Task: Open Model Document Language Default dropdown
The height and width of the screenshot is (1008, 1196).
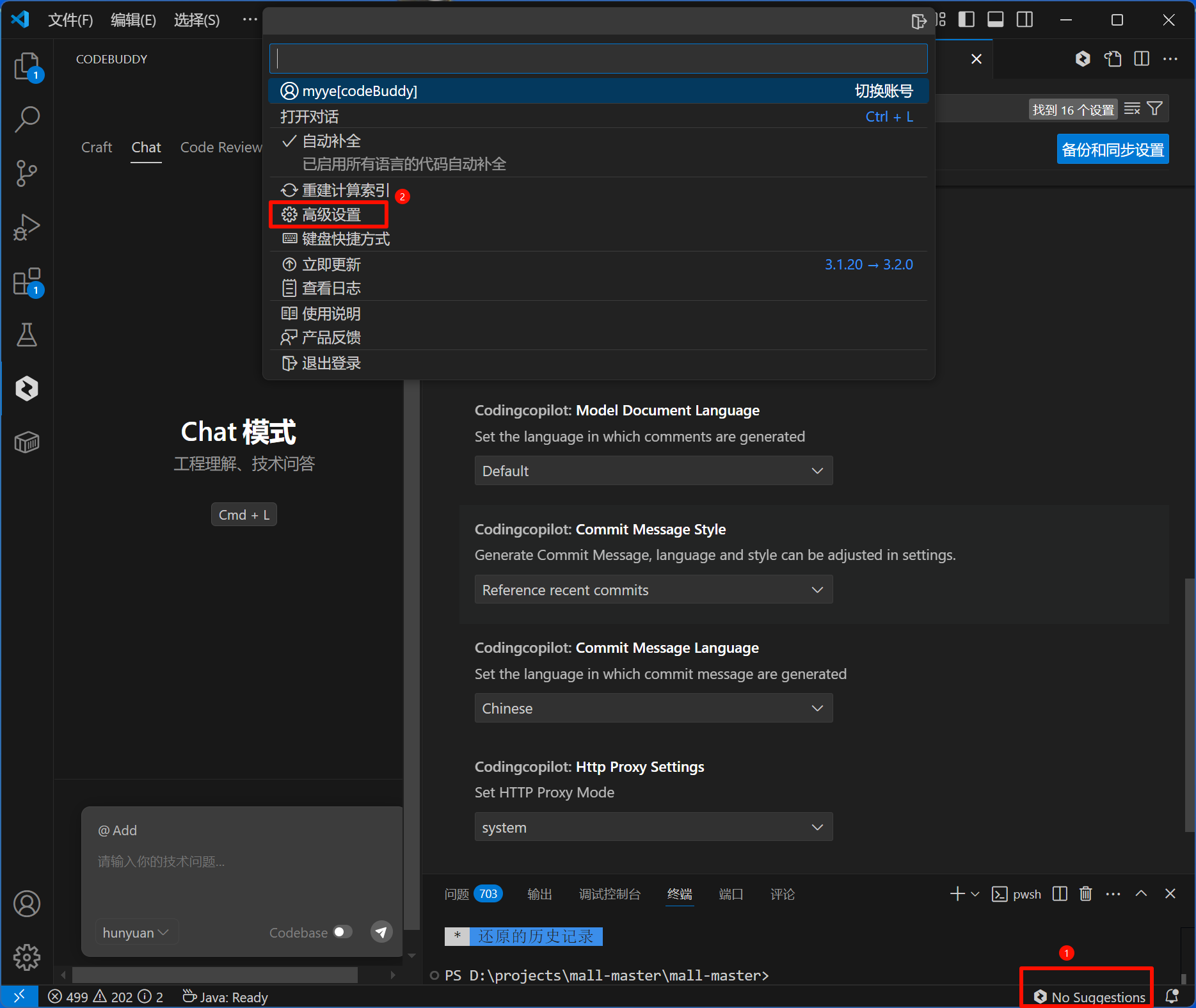Action: 653,471
